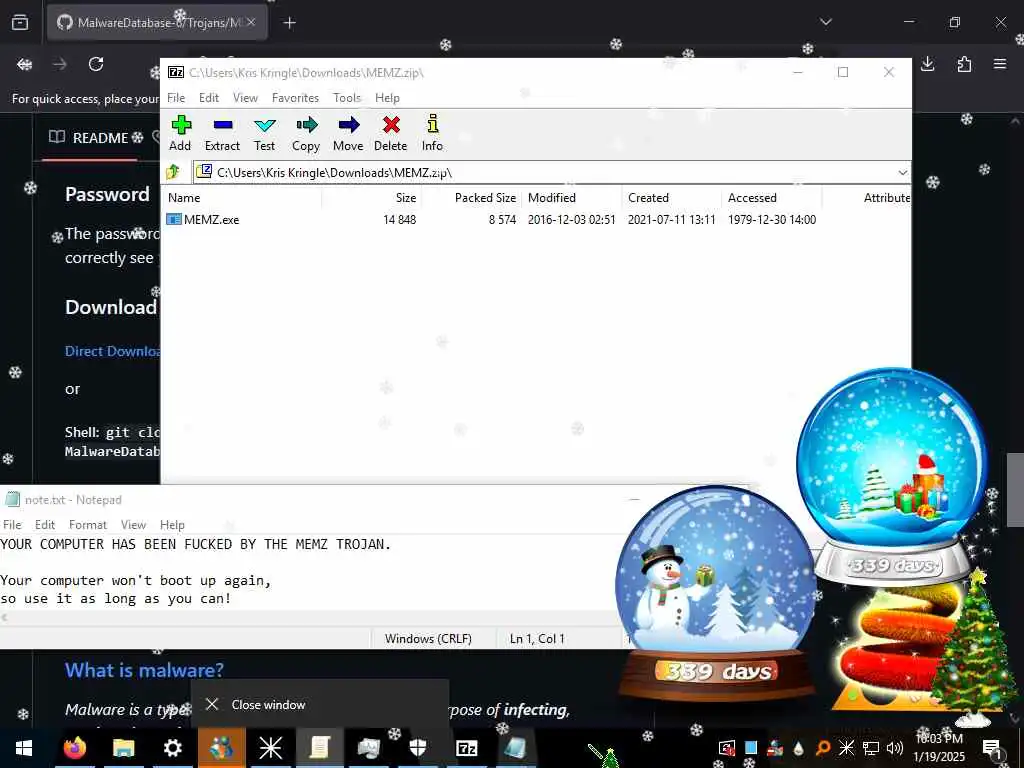The image size is (1024, 768).
Task: Click the snowman snow globe widget
Action: point(717,593)
